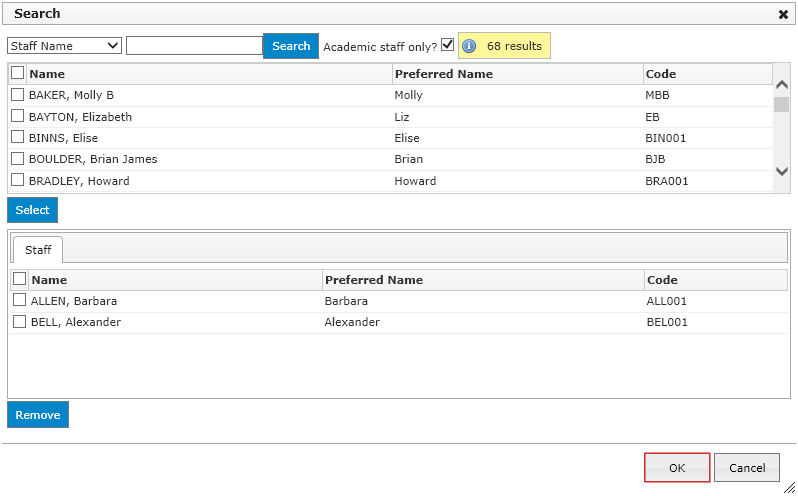Close the Search dialog with X icon
The height and width of the screenshot is (496, 798).
783,15
